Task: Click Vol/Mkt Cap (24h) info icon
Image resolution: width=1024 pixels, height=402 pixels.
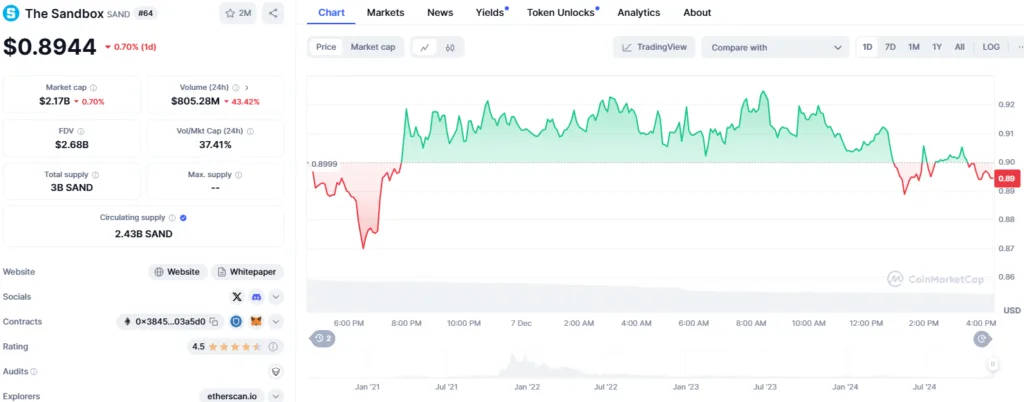Action: click(251, 131)
